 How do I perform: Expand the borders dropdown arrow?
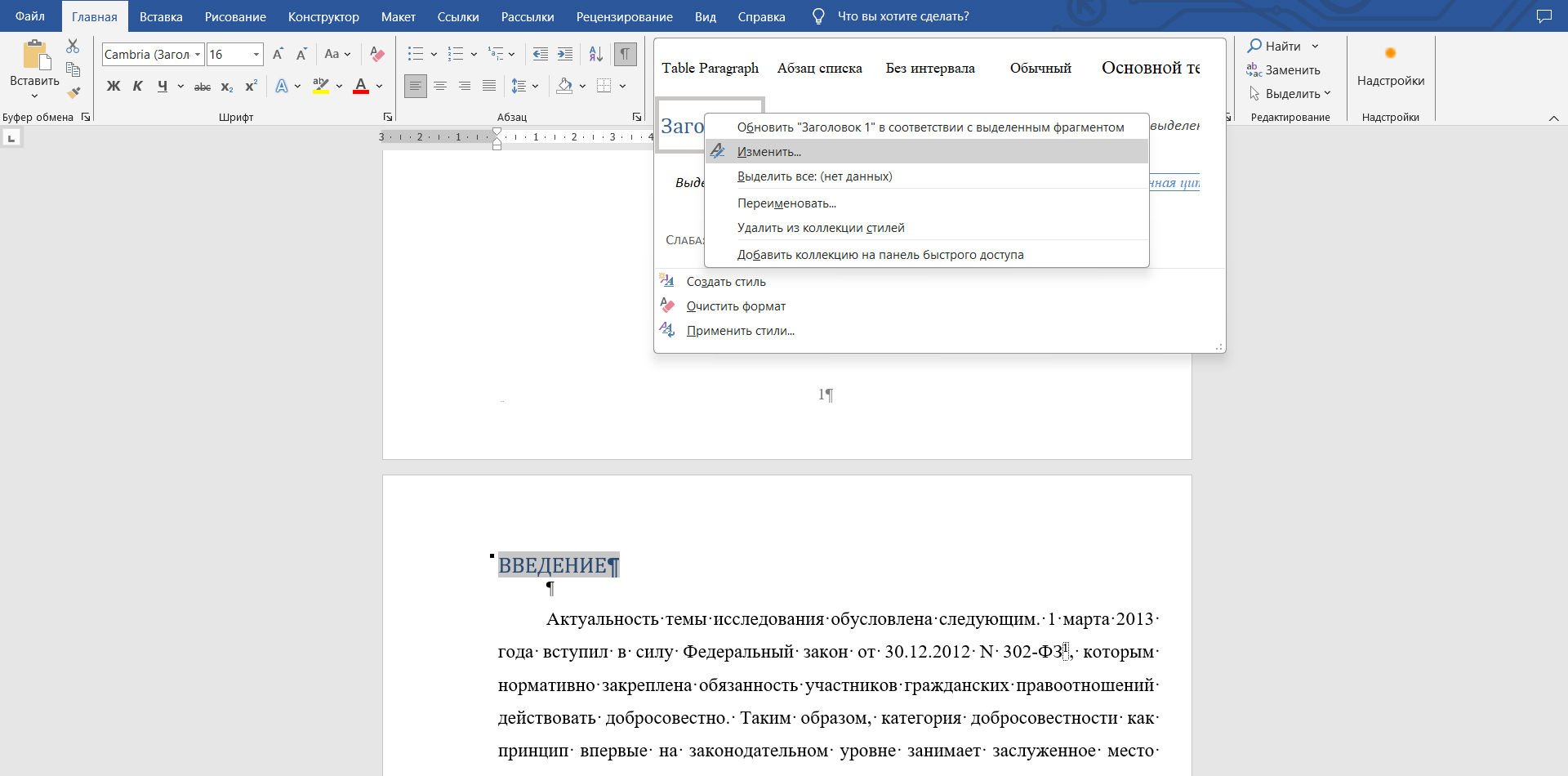[622, 86]
